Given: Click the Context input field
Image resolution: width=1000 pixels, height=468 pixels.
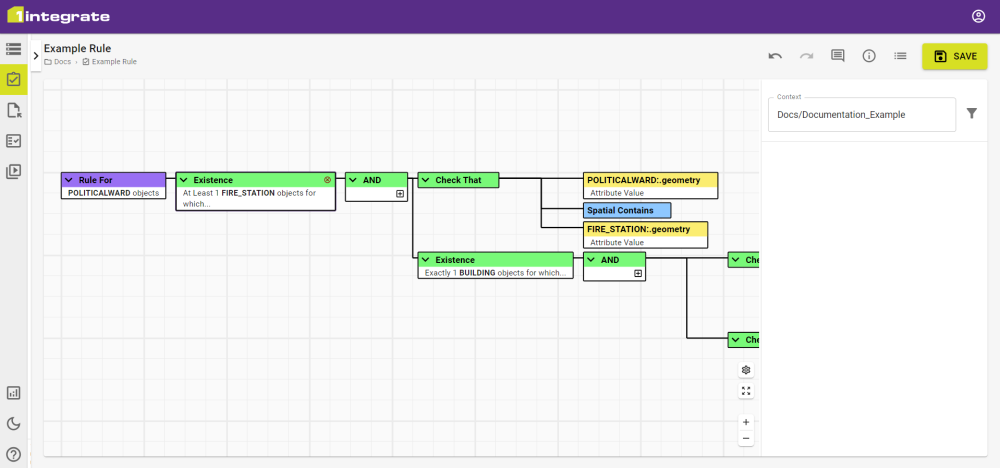Looking at the screenshot, I should pos(861,114).
